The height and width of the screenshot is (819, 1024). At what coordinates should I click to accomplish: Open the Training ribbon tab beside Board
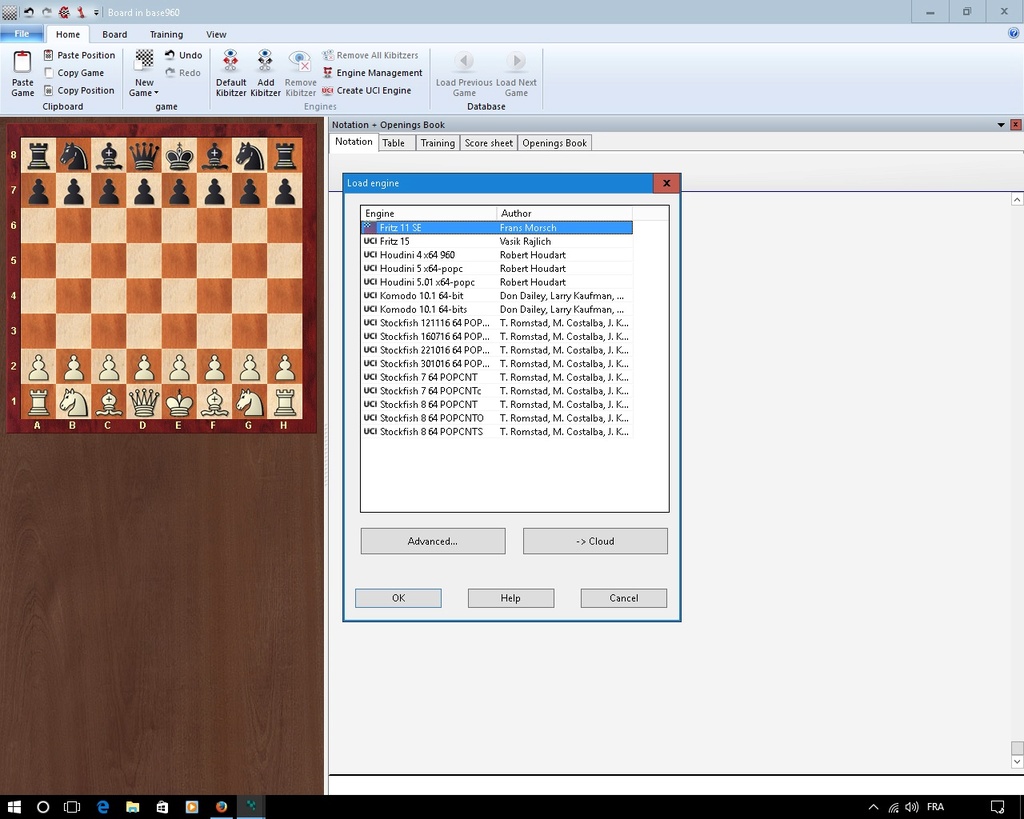[x=167, y=35]
